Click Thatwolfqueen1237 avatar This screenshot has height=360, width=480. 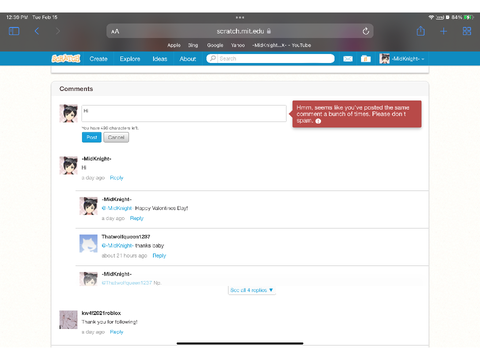point(89,243)
